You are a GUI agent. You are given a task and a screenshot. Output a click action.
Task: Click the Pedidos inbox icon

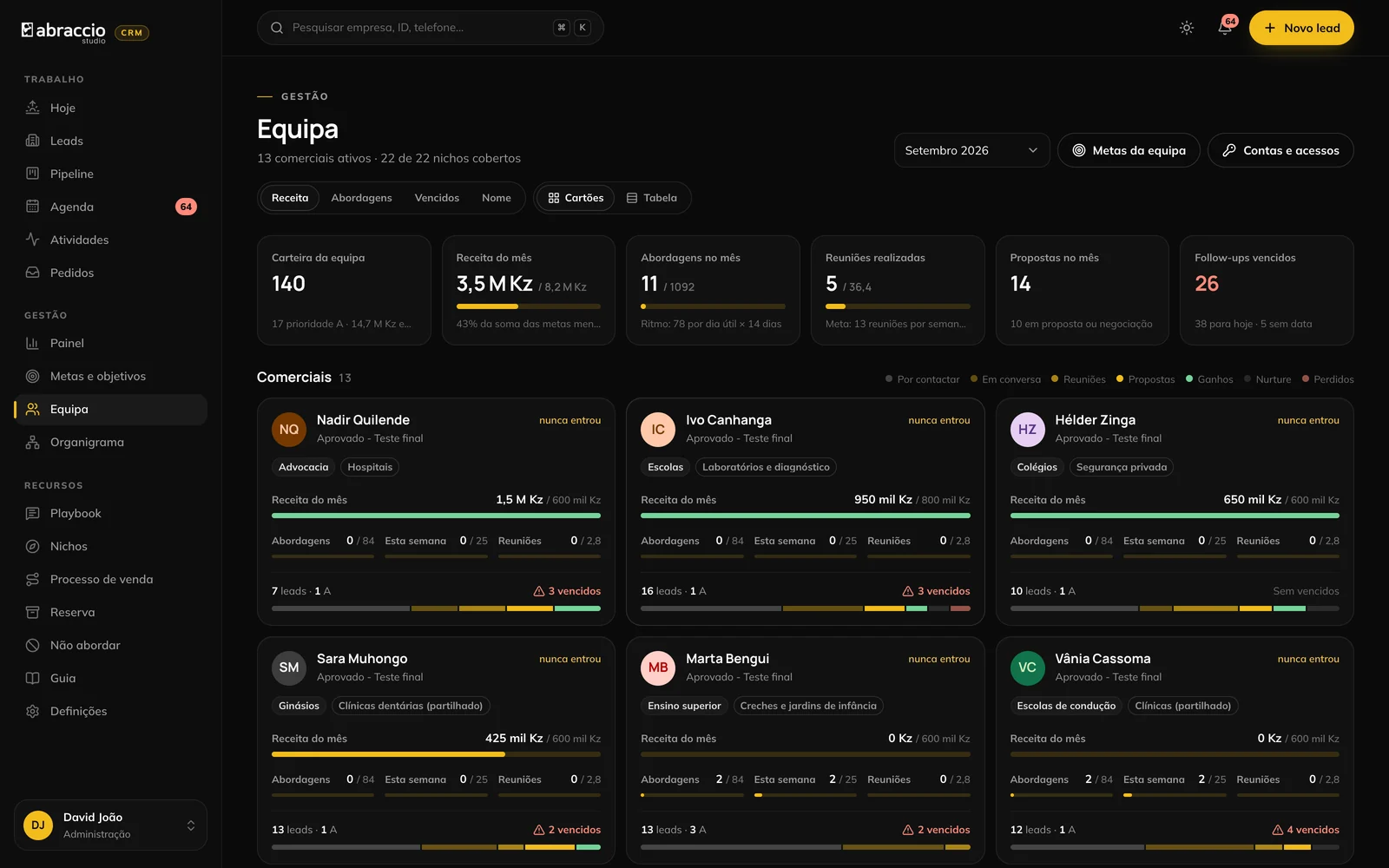coord(32,273)
